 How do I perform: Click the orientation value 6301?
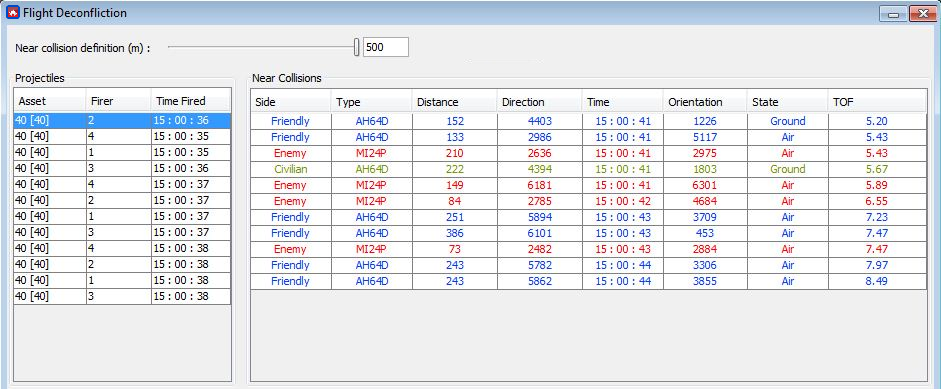click(x=705, y=185)
